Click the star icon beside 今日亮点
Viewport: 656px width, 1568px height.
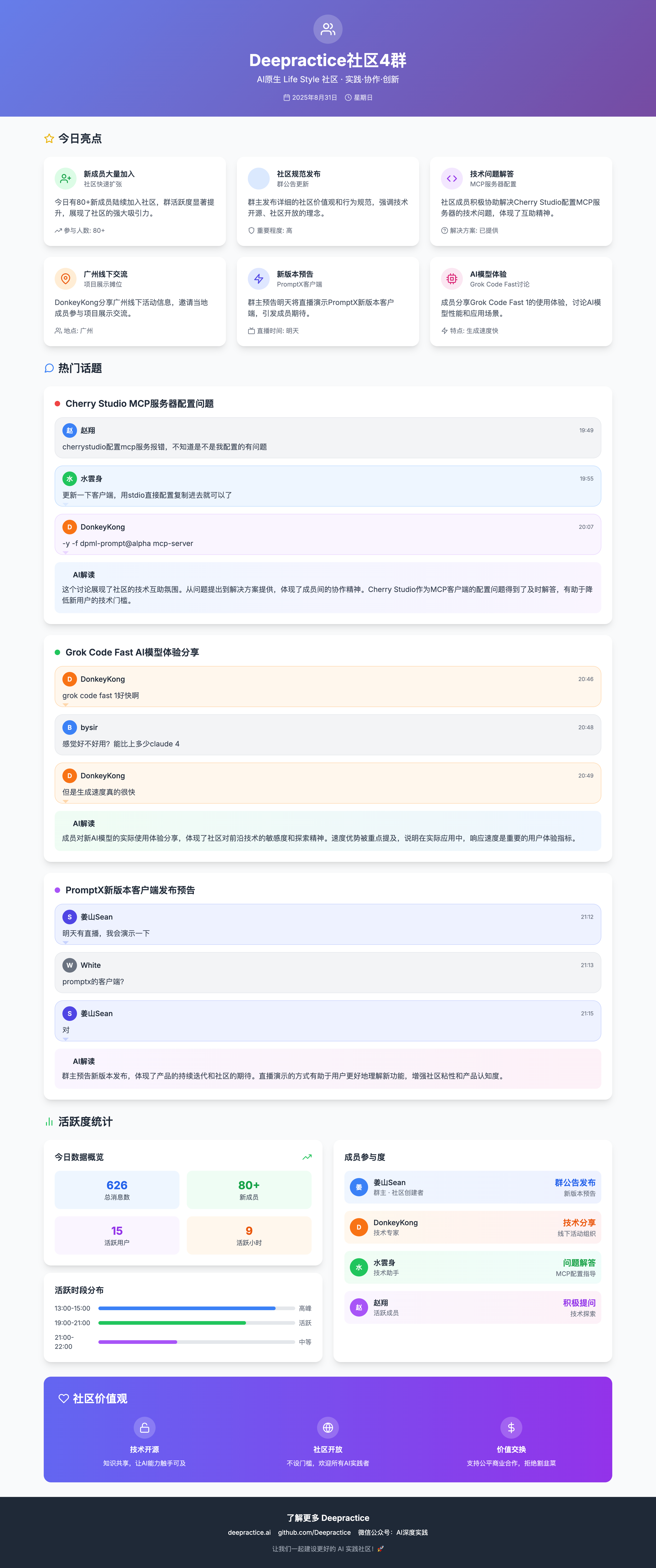pyautogui.click(x=49, y=139)
